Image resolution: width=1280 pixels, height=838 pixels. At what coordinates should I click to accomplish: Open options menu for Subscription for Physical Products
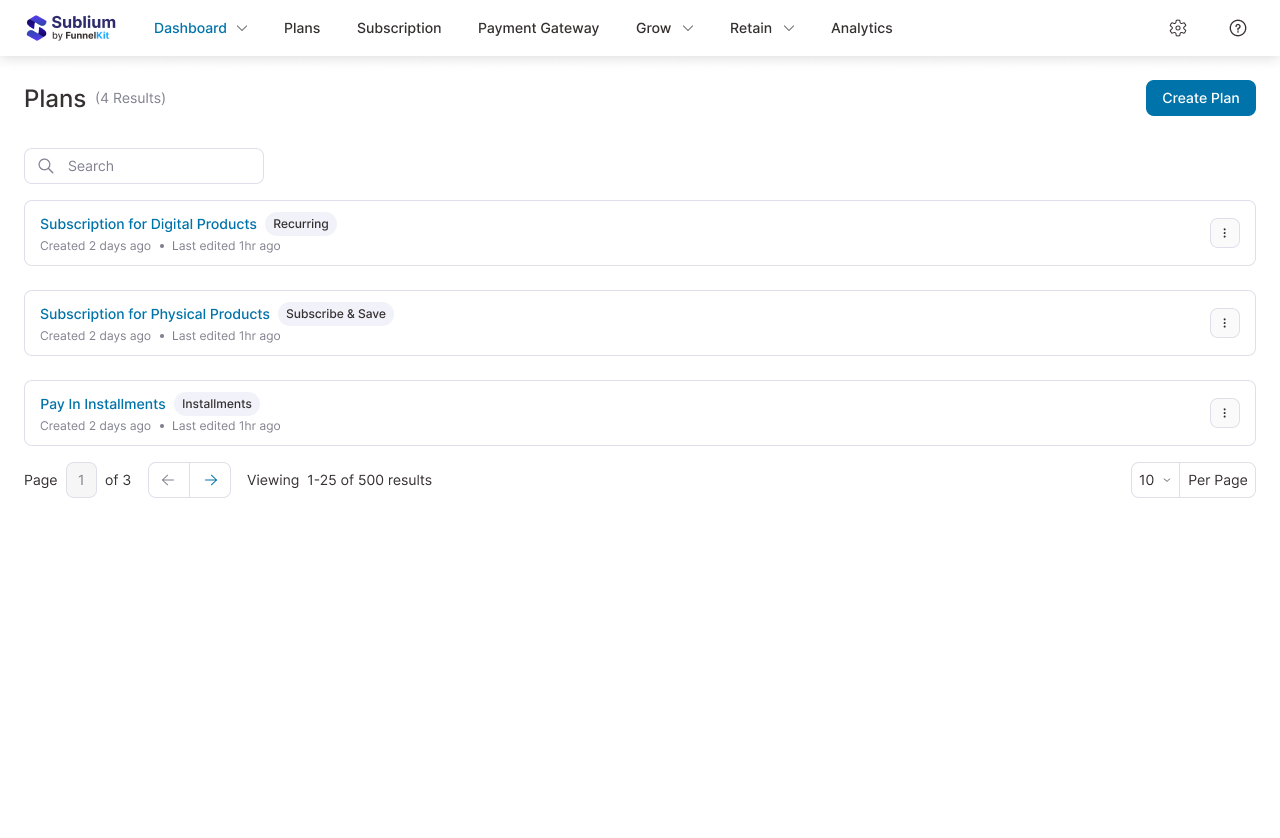point(1224,322)
